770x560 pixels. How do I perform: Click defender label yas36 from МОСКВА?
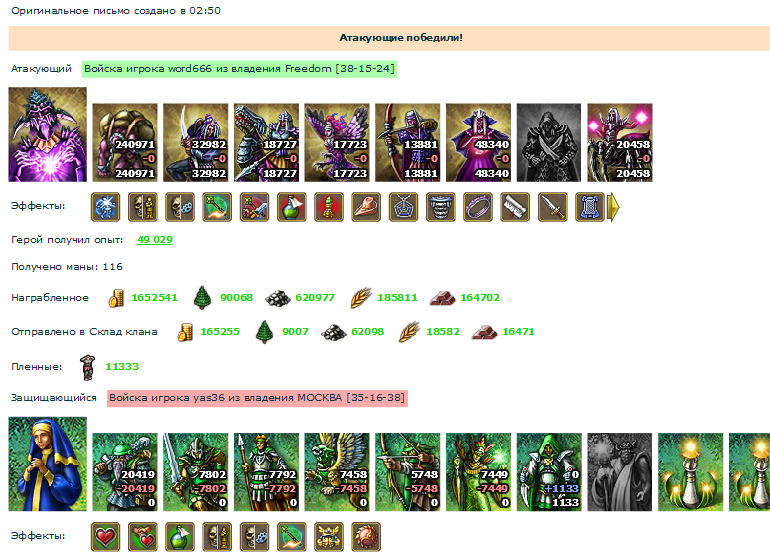pos(257,398)
